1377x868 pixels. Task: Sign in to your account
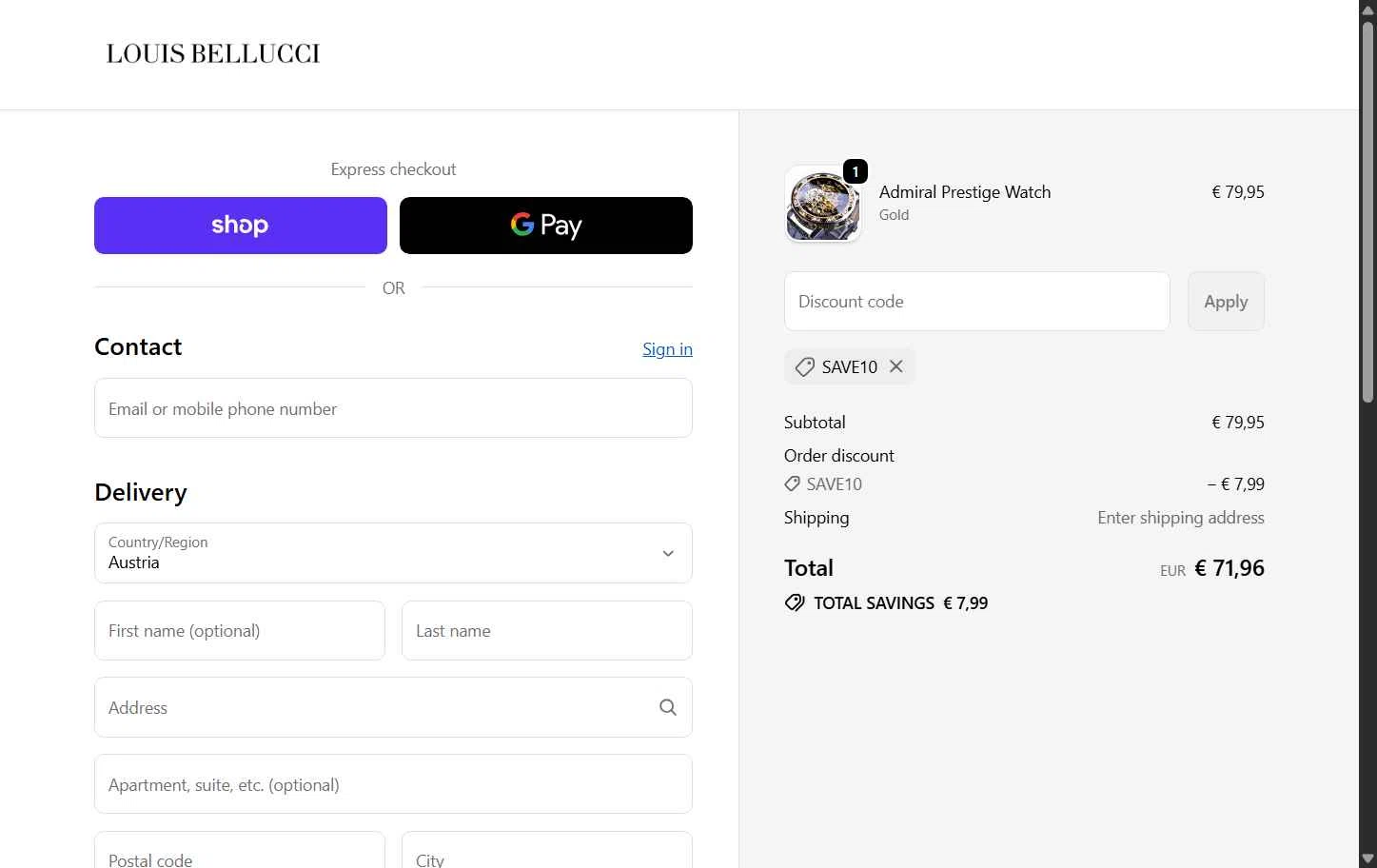pyautogui.click(x=667, y=349)
